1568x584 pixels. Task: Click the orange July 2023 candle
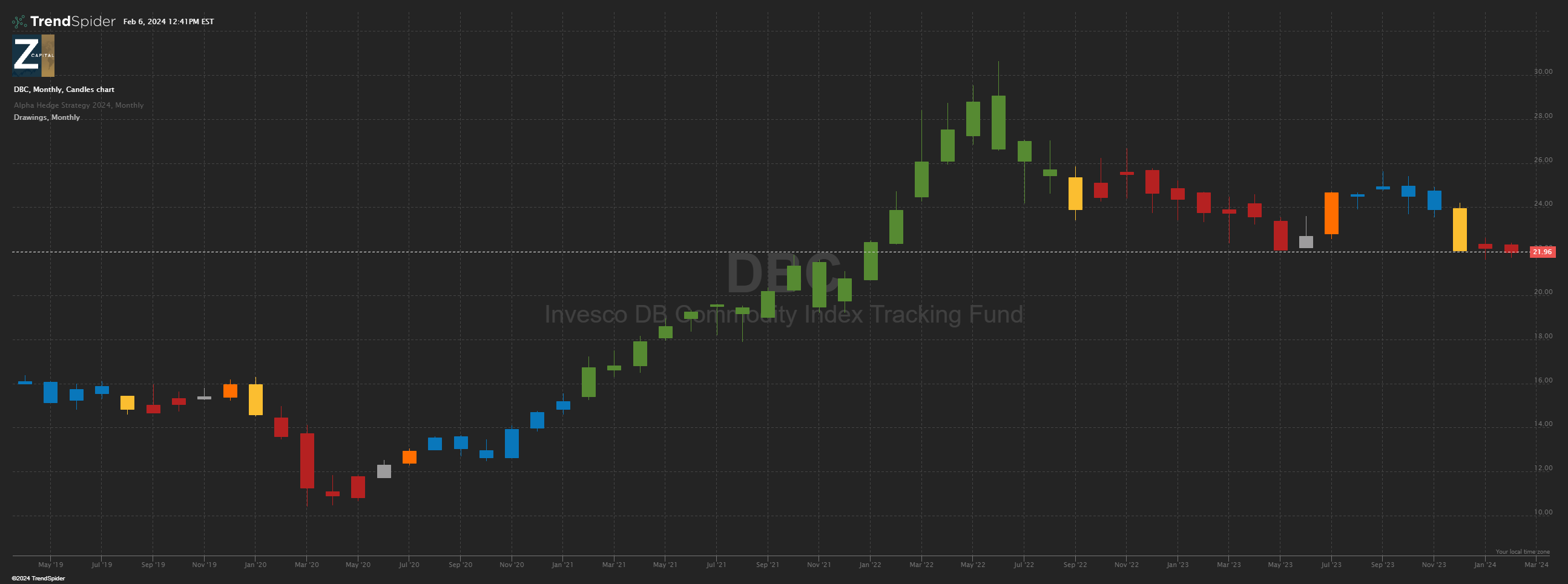[1331, 214]
